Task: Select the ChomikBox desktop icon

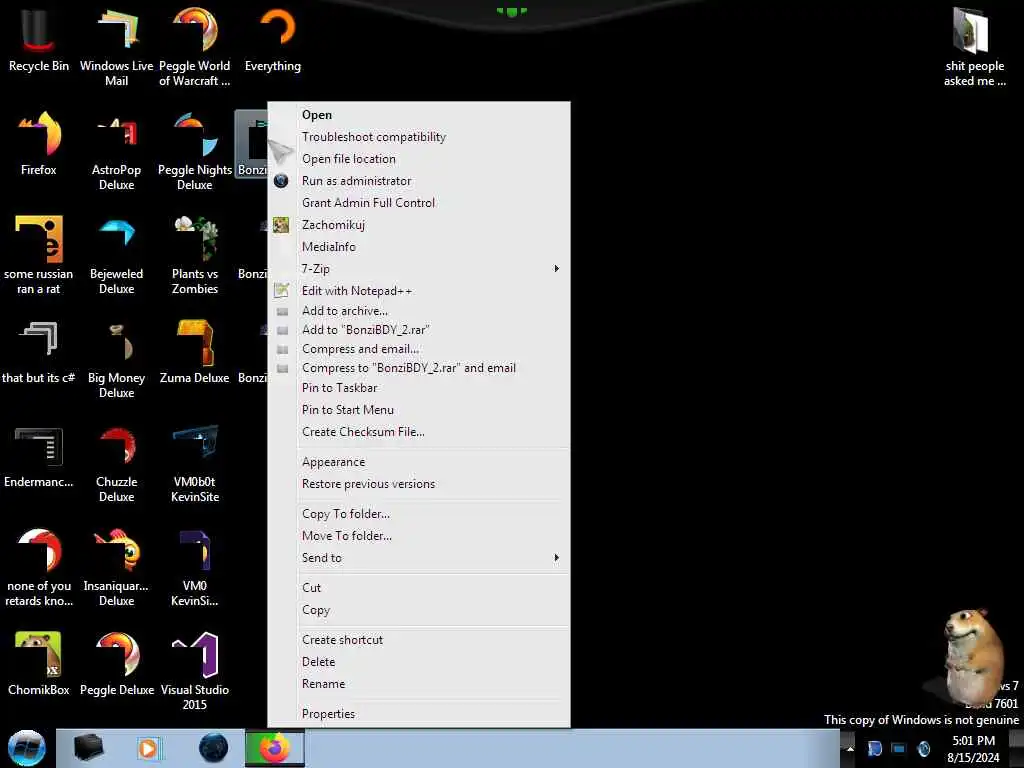Action: coord(39,664)
